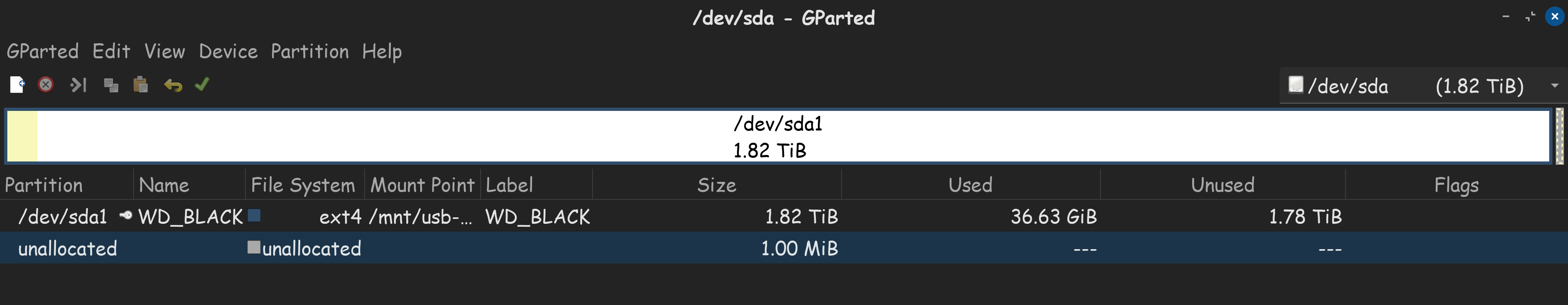
Task: Open the Device menu
Action: coord(228,52)
